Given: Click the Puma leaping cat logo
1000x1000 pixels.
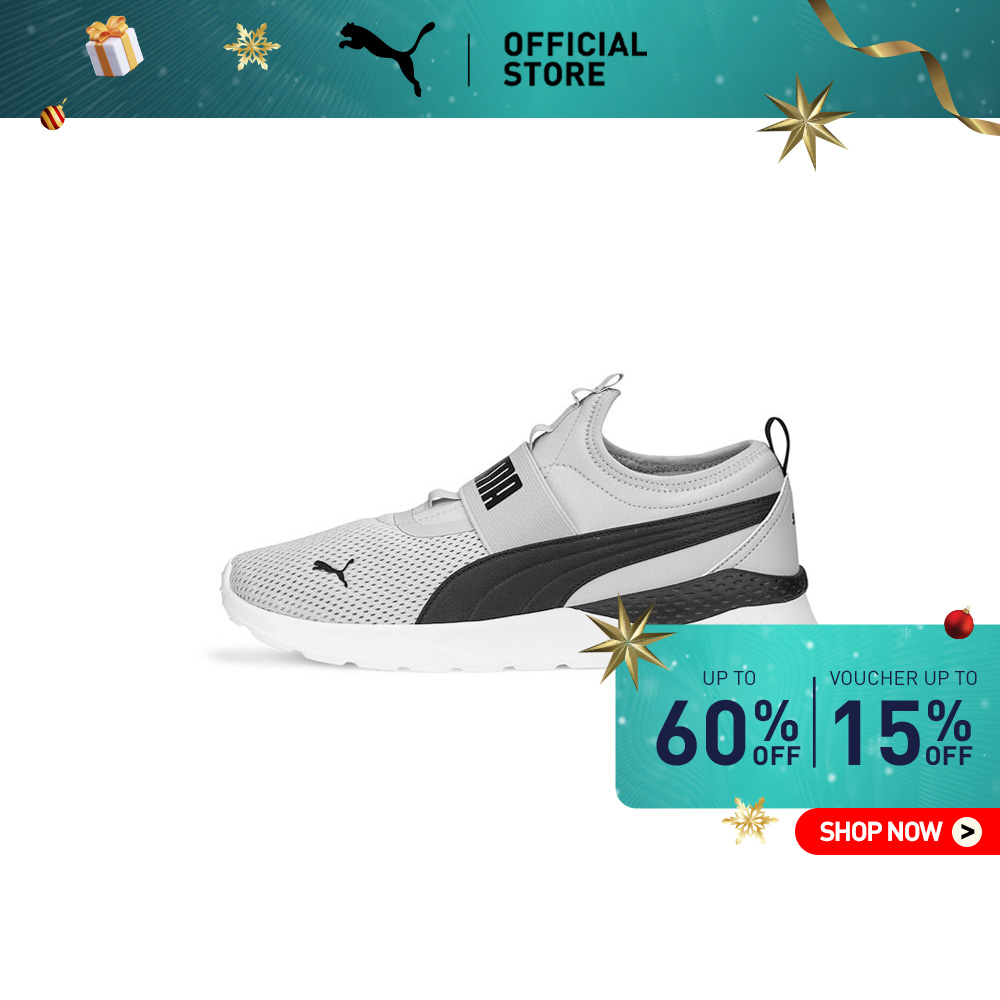Looking at the screenshot, I should coord(386,58).
